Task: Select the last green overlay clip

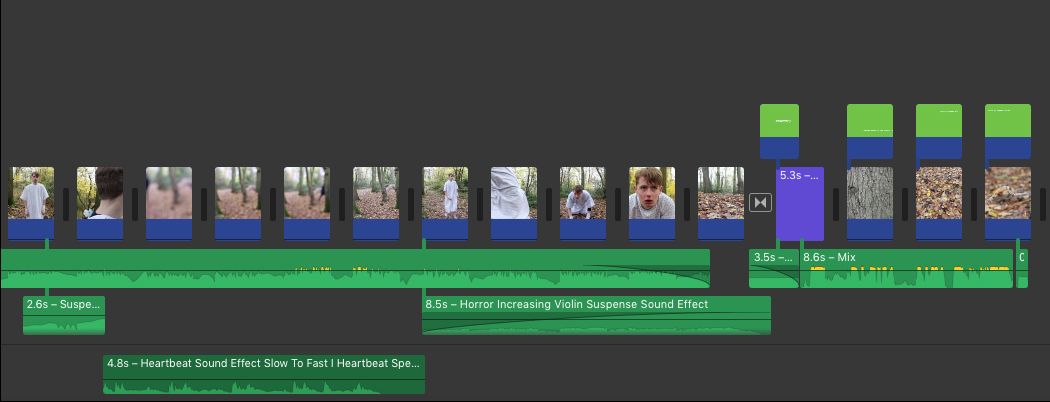Action: [x=1008, y=131]
